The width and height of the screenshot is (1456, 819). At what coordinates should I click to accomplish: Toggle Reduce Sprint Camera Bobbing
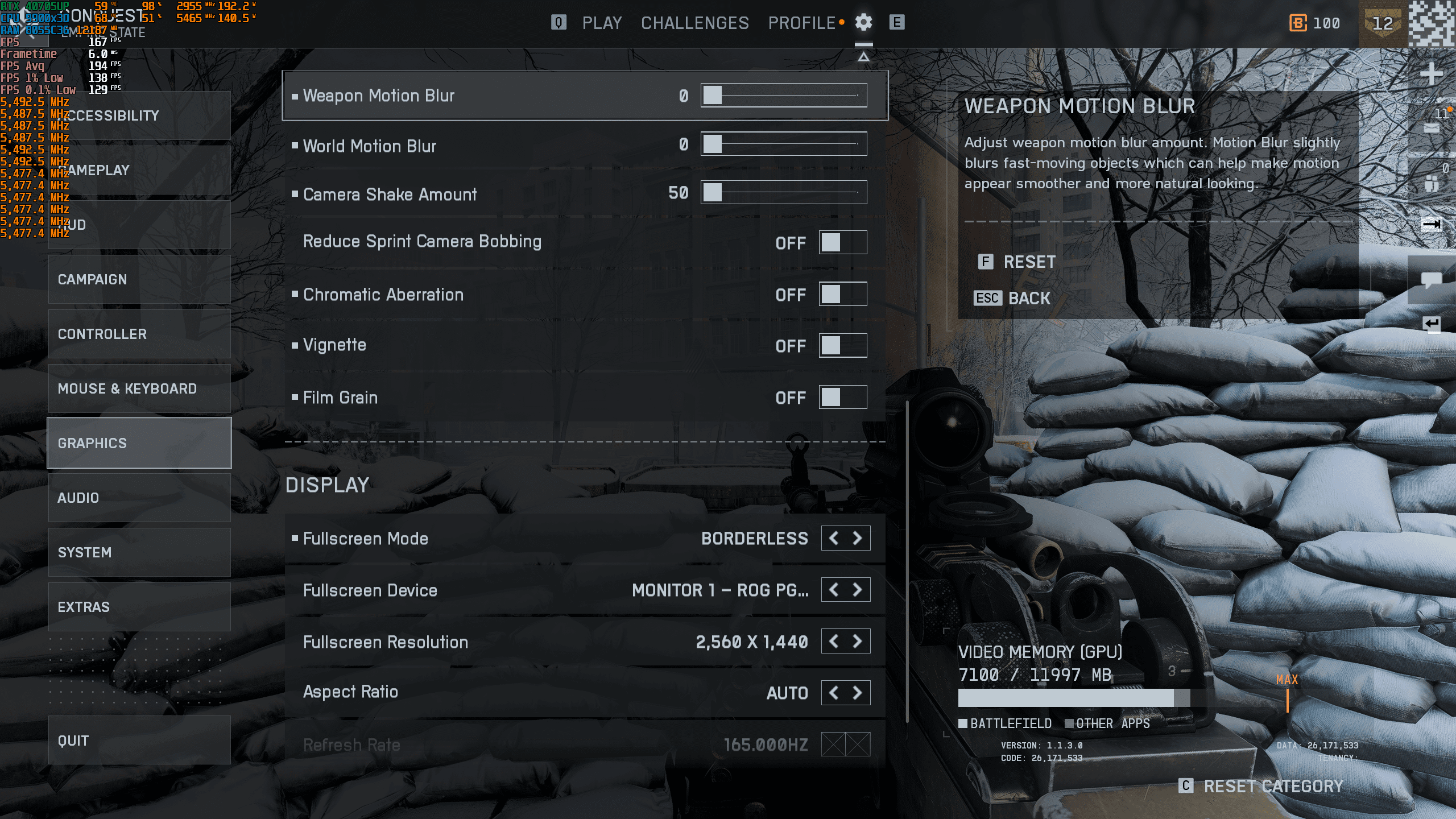tap(843, 243)
